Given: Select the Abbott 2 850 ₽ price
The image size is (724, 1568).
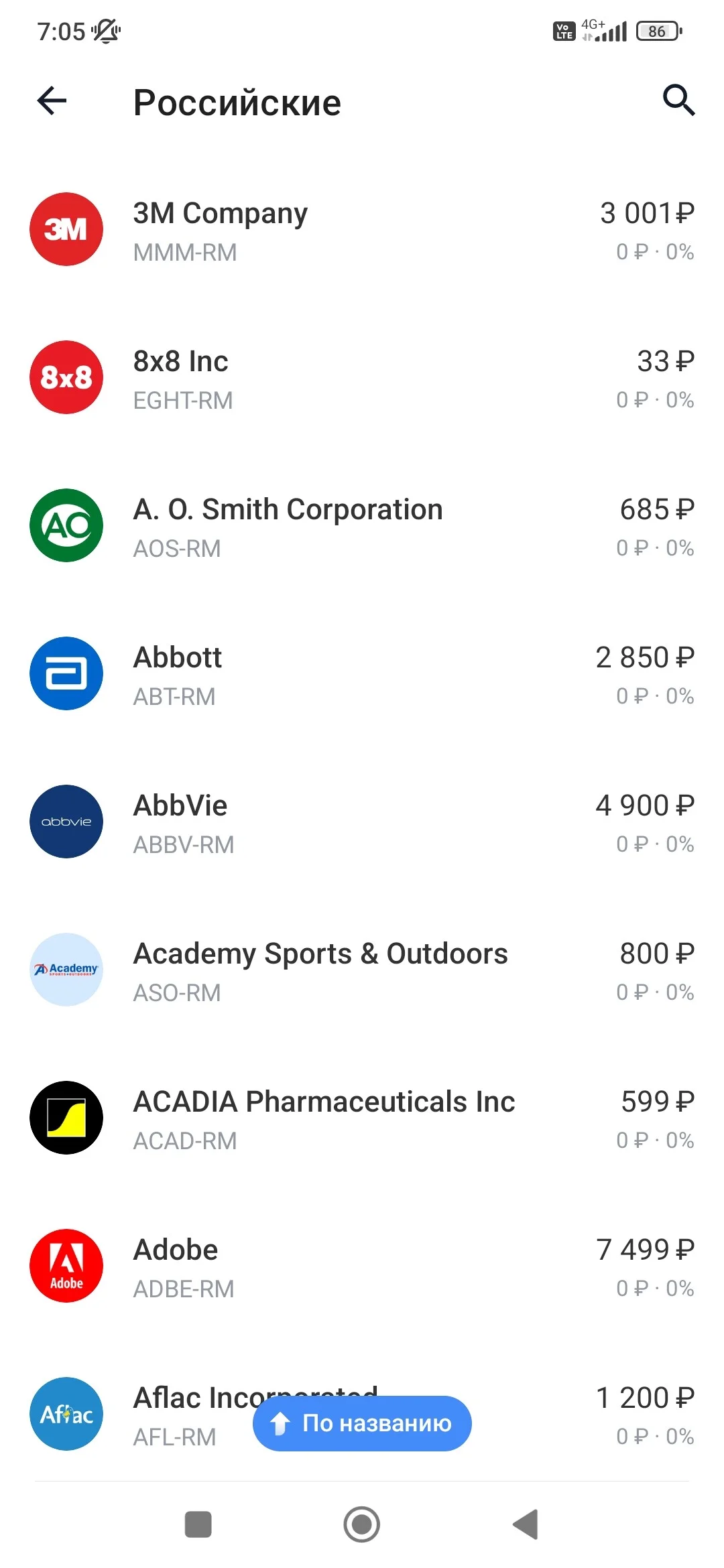Looking at the screenshot, I should click(645, 657).
